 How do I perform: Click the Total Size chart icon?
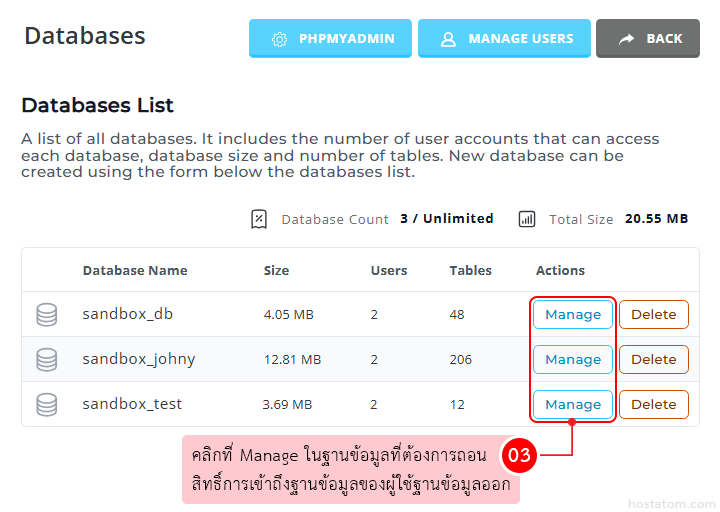[x=527, y=219]
